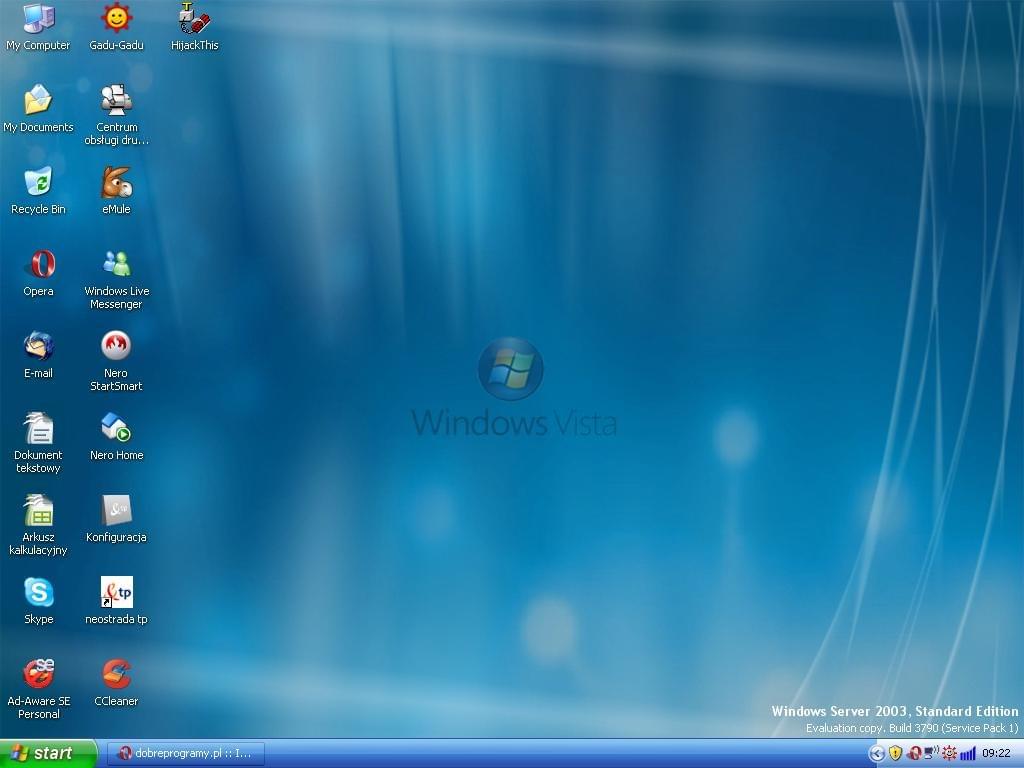The image size is (1024, 768).
Task: Select the neostrada tp shortcut
Action: [116, 593]
